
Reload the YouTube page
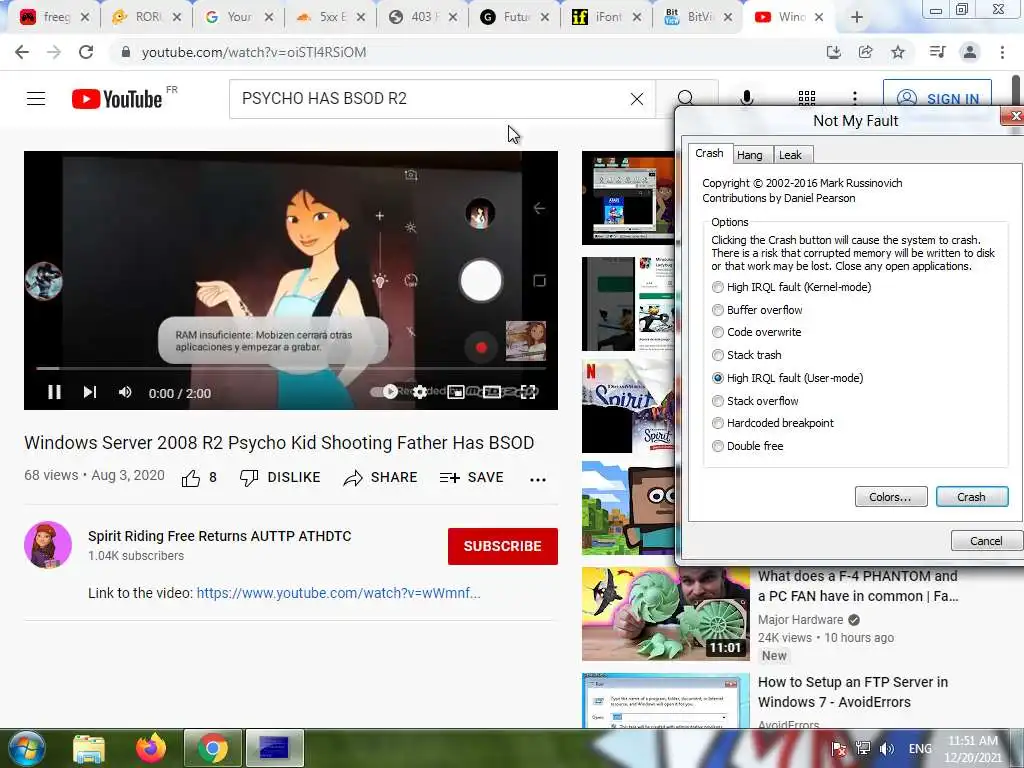click(86, 52)
